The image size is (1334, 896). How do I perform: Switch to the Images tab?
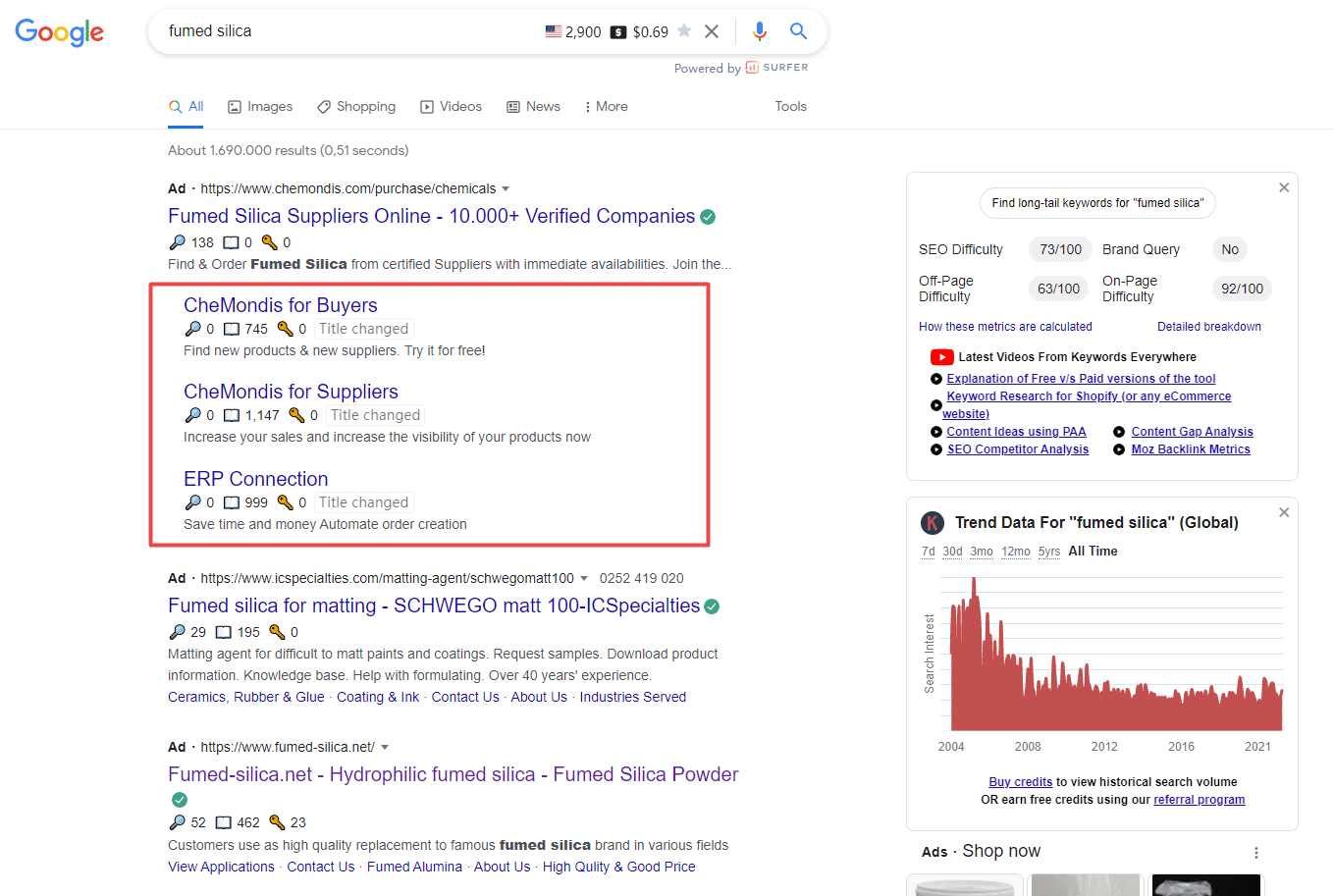point(260,106)
